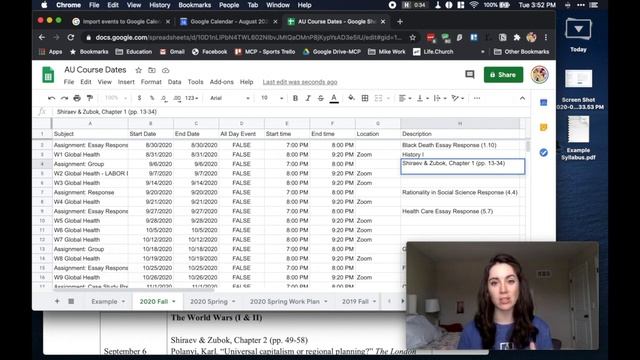
Task: Open the Add-ons menu
Action: pyautogui.click(x=222, y=82)
